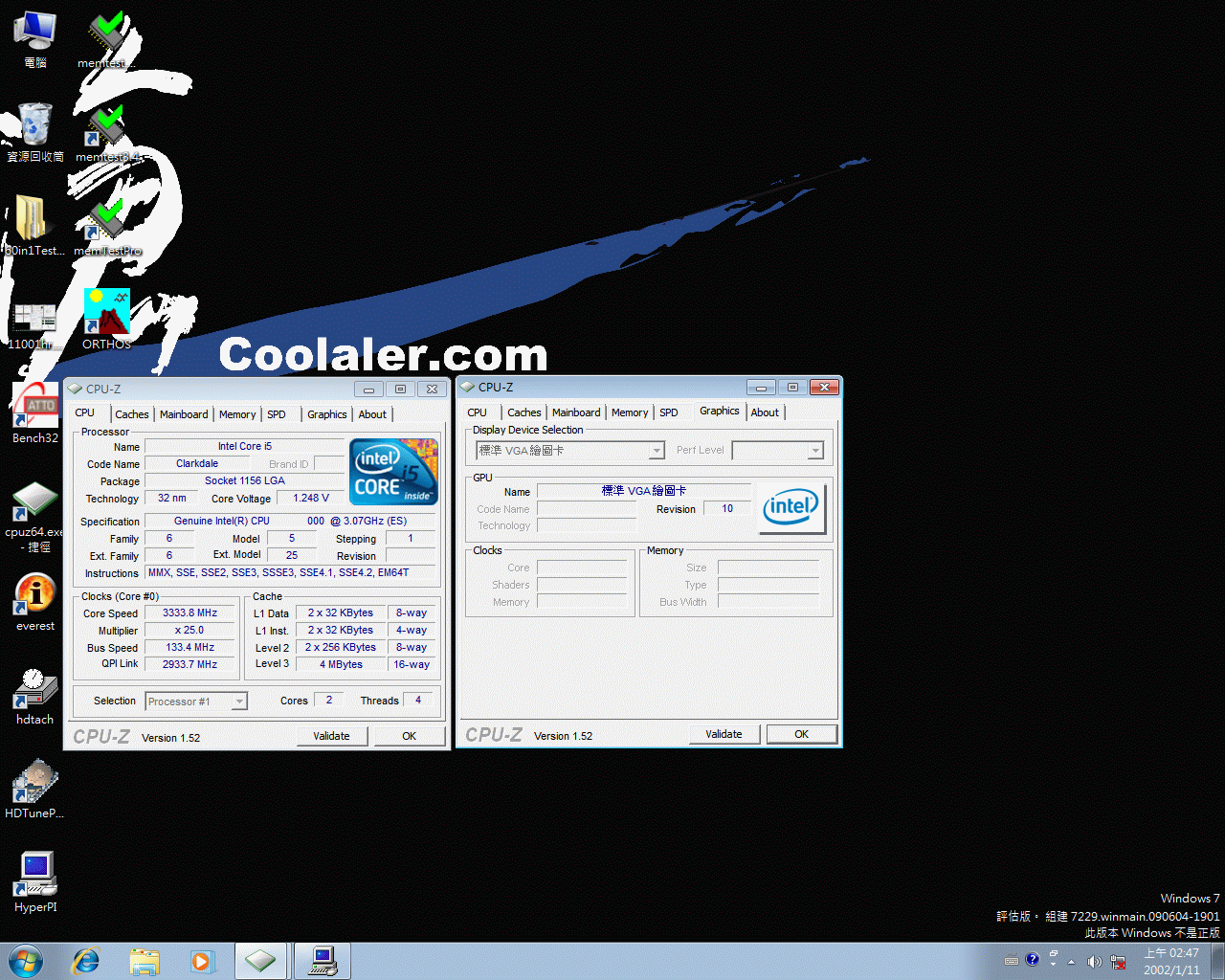Click the GPU Name field 標準 VGA 繪圖卡

point(644,491)
